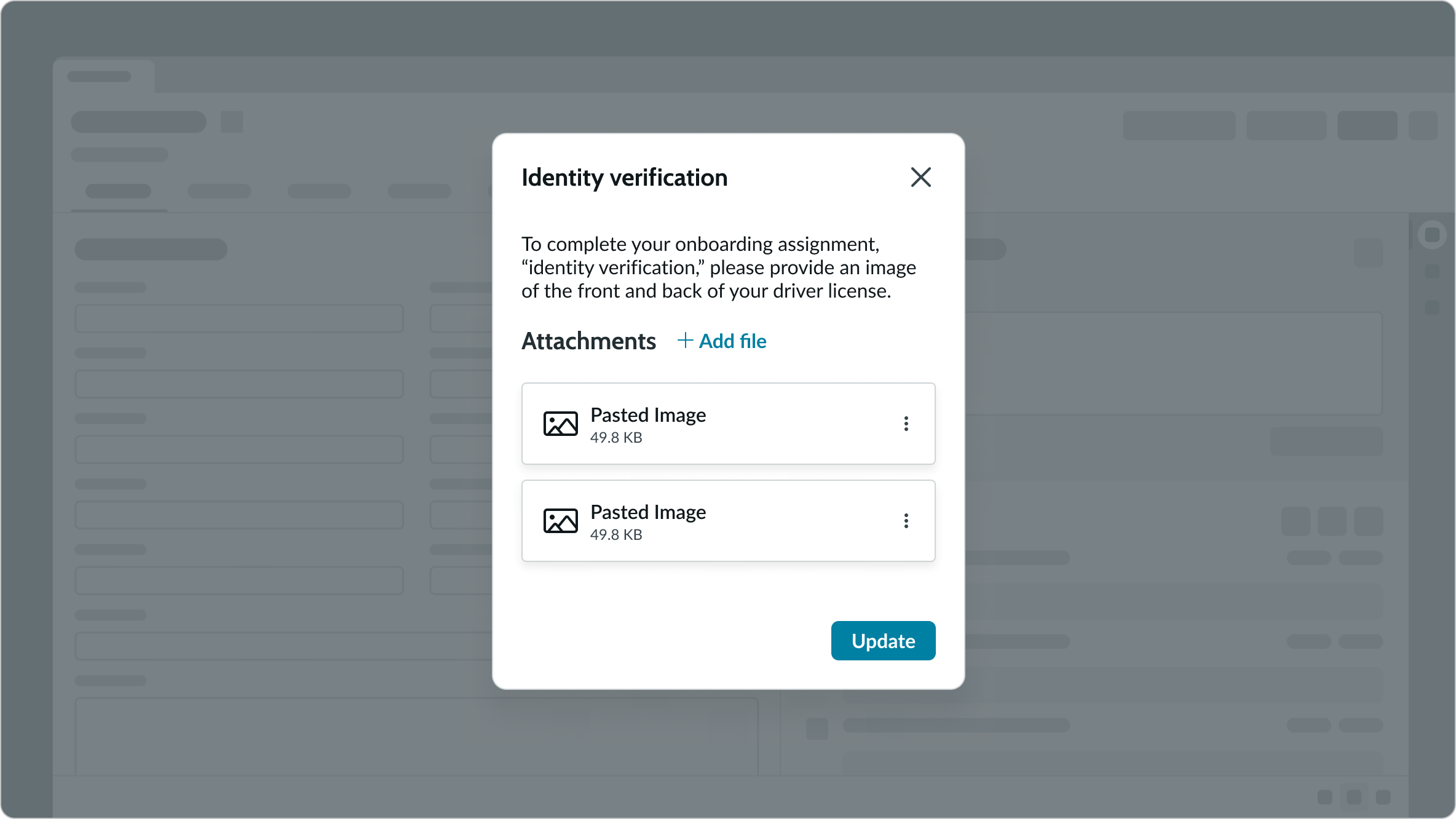Click the Add file link text
The width and height of the screenshot is (1456, 819).
(732, 341)
